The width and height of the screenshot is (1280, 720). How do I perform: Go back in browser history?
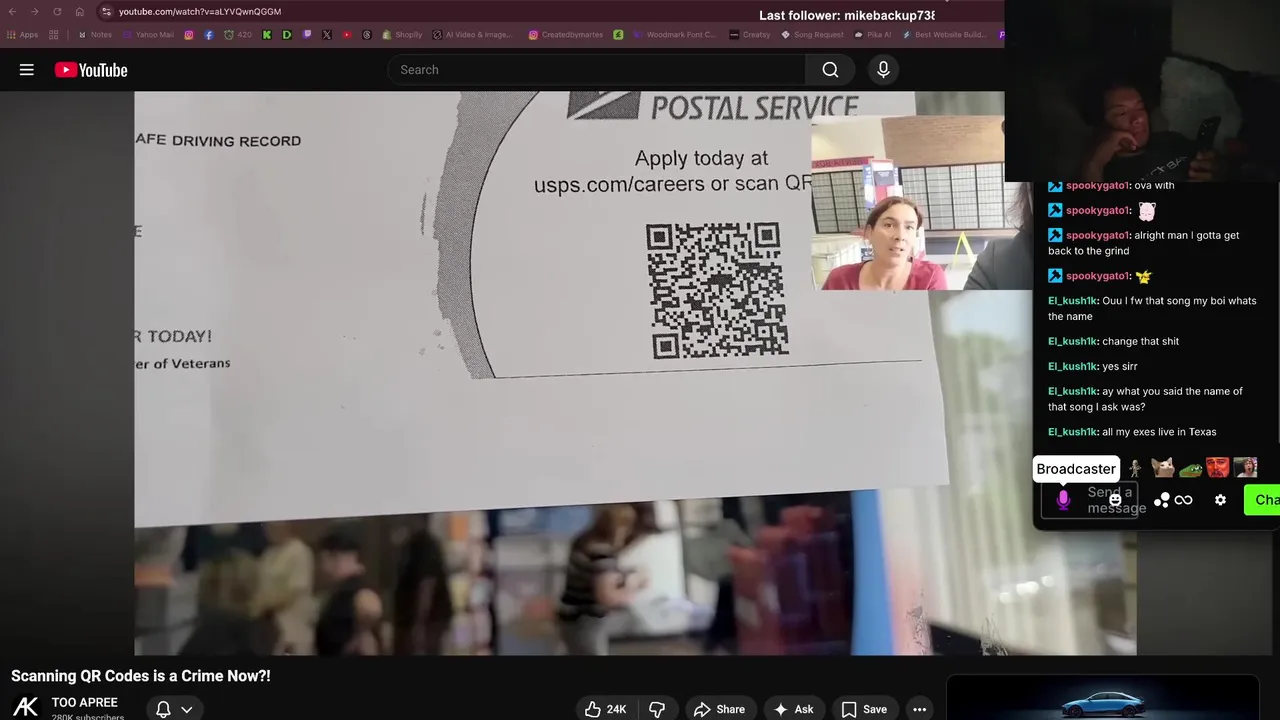click(12, 11)
